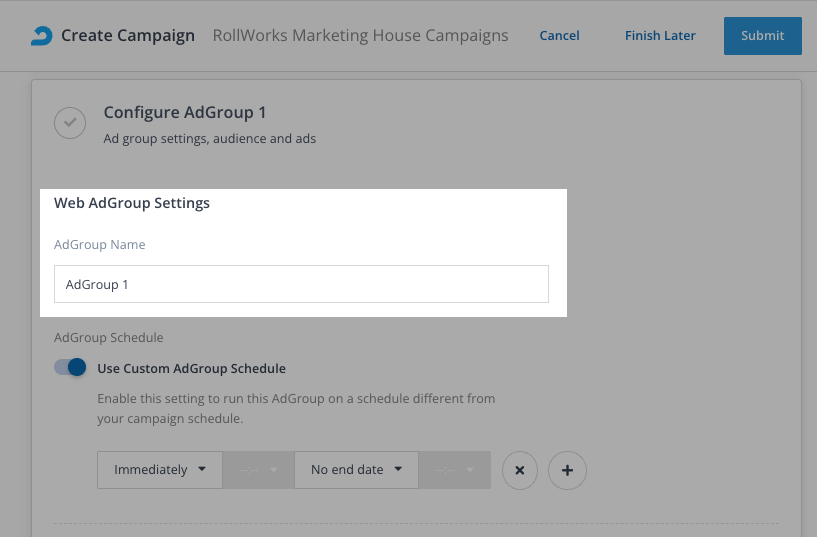
Task: Click the Create Campaign header title
Action: pos(128,36)
